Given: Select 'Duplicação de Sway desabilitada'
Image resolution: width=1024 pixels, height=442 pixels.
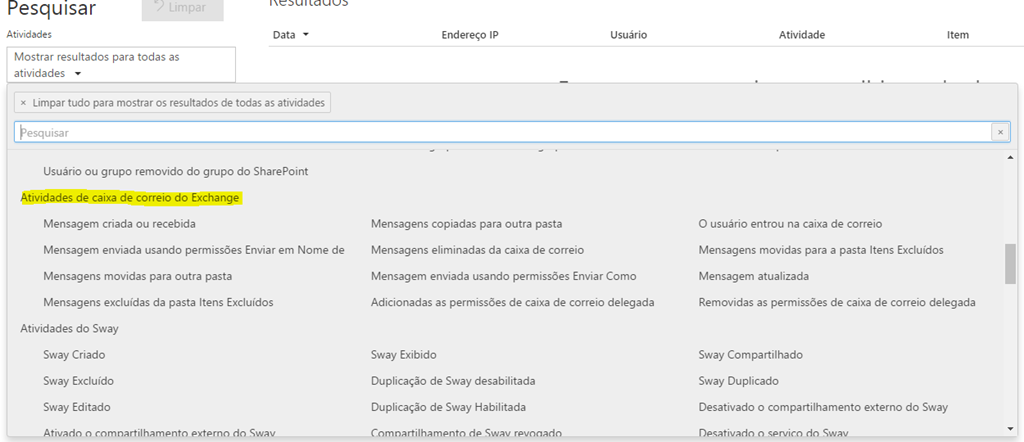Looking at the screenshot, I should click(x=453, y=381).
